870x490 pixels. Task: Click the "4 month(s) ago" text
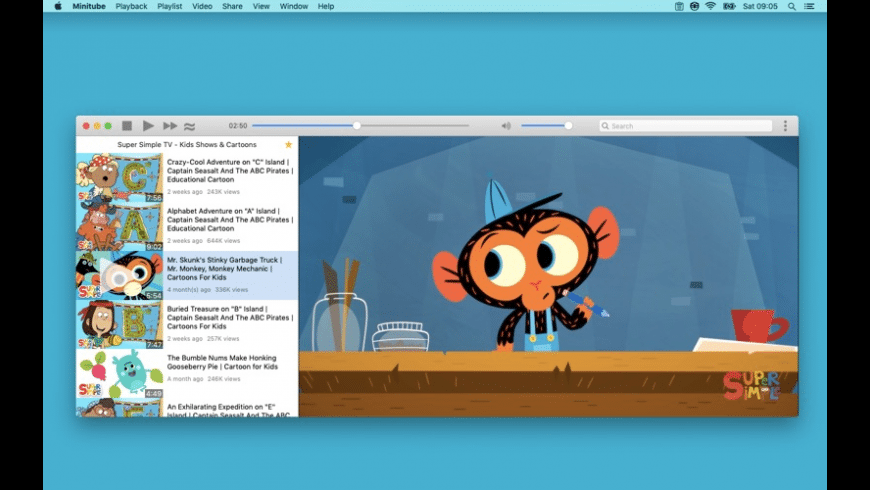(x=189, y=290)
